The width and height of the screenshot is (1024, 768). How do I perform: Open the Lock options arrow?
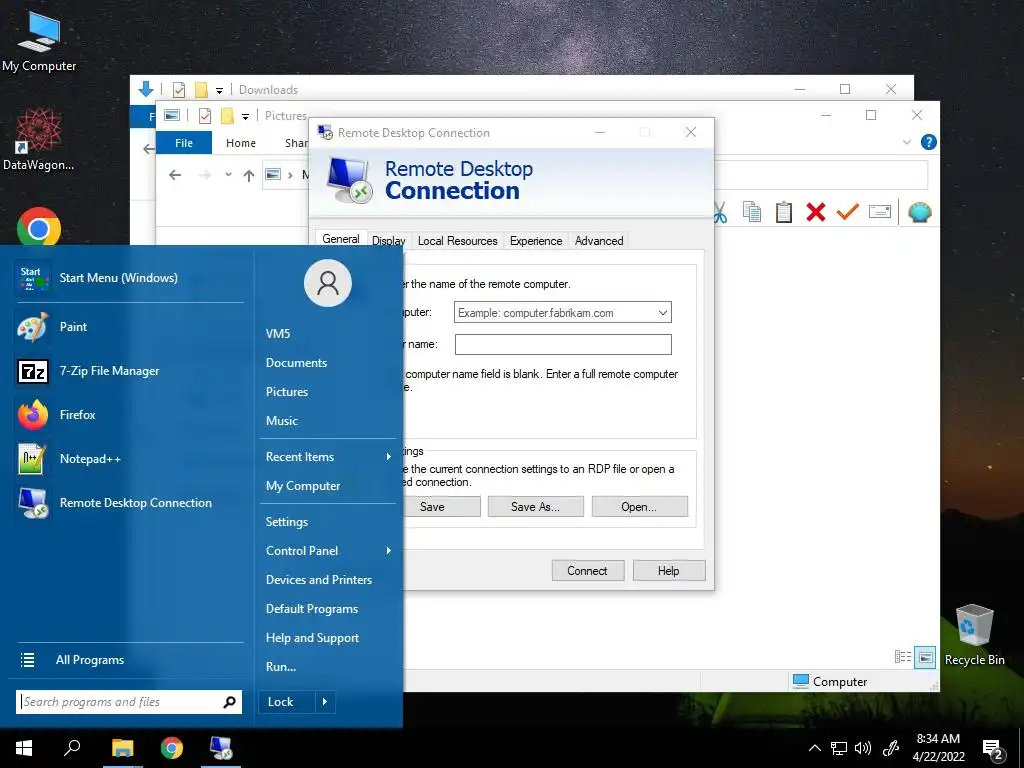(325, 702)
